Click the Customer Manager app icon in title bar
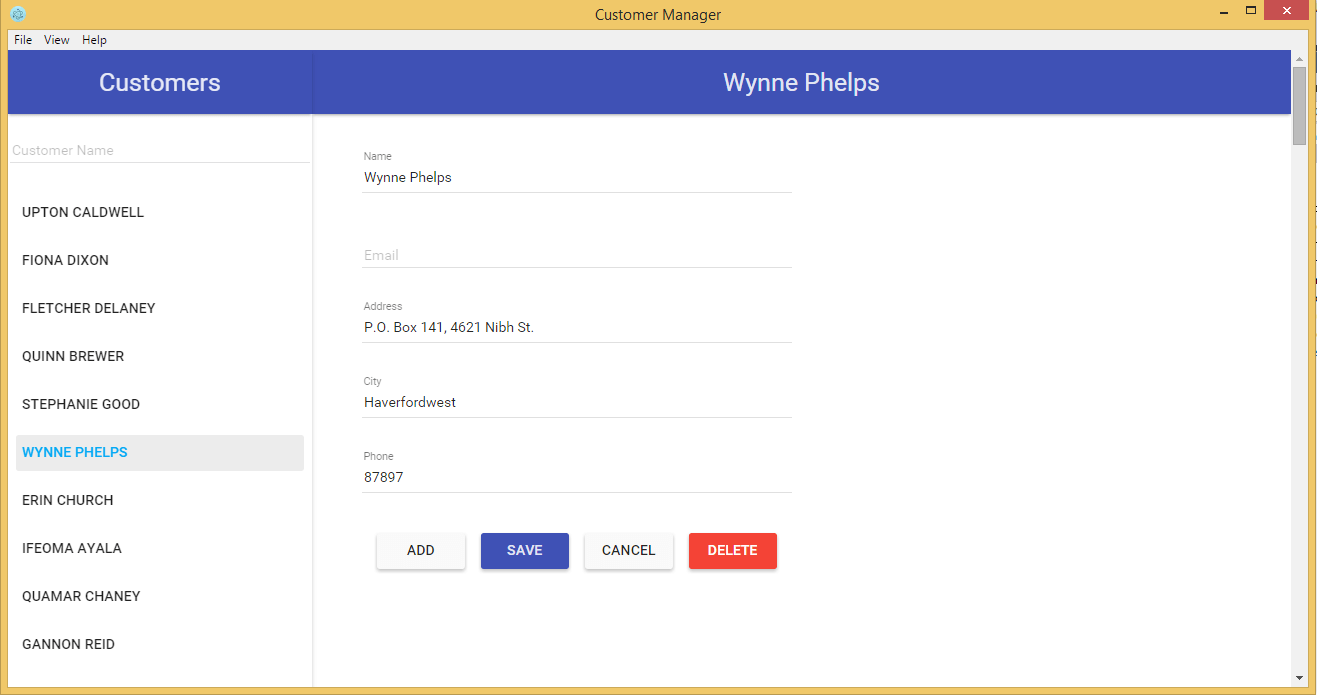The height and width of the screenshot is (695, 1317). click(x=17, y=14)
